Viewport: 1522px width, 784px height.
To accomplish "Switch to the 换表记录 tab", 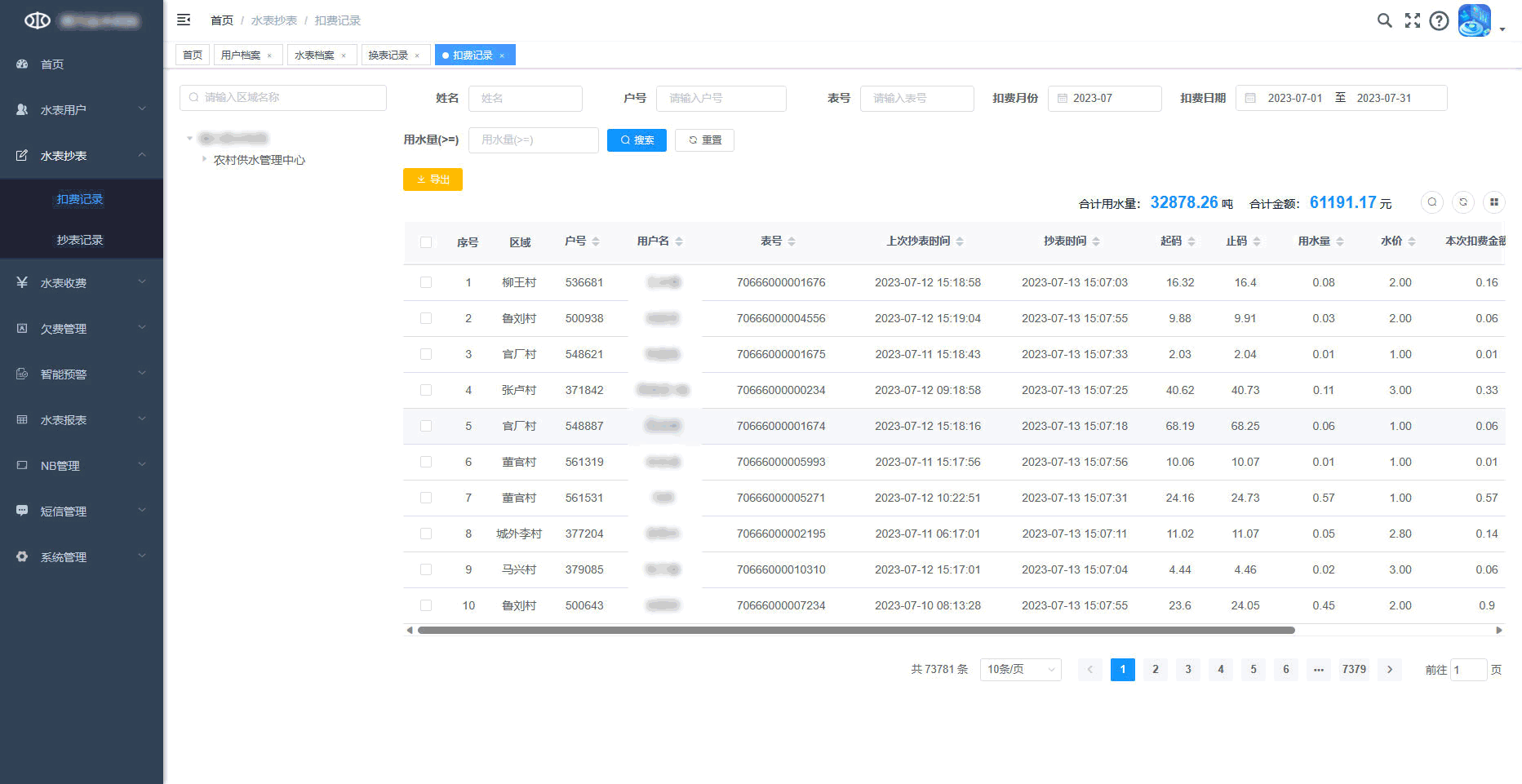I will tap(388, 55).
